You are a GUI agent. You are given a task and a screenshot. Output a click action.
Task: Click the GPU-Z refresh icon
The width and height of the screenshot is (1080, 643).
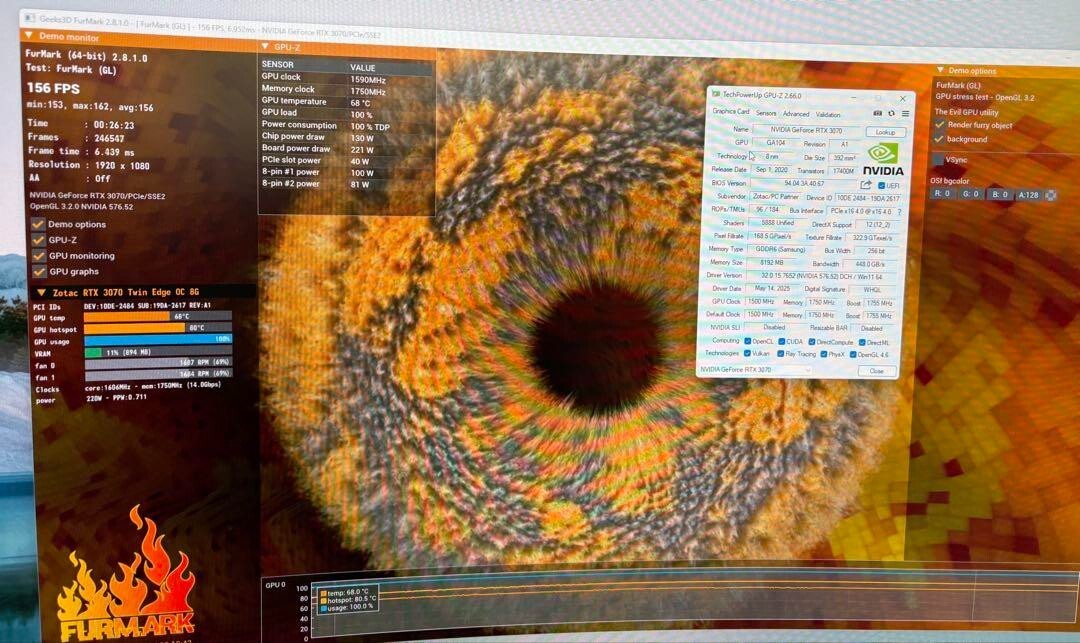pyautogui.click(x=891, y=114)
